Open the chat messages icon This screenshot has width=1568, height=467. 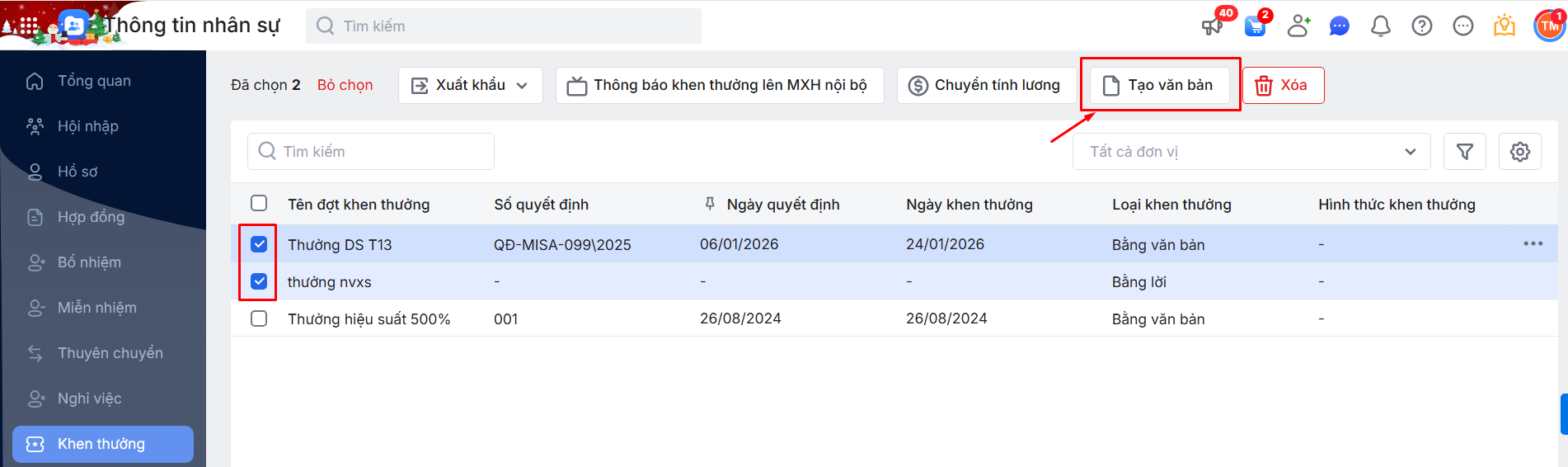(1340, 26)
